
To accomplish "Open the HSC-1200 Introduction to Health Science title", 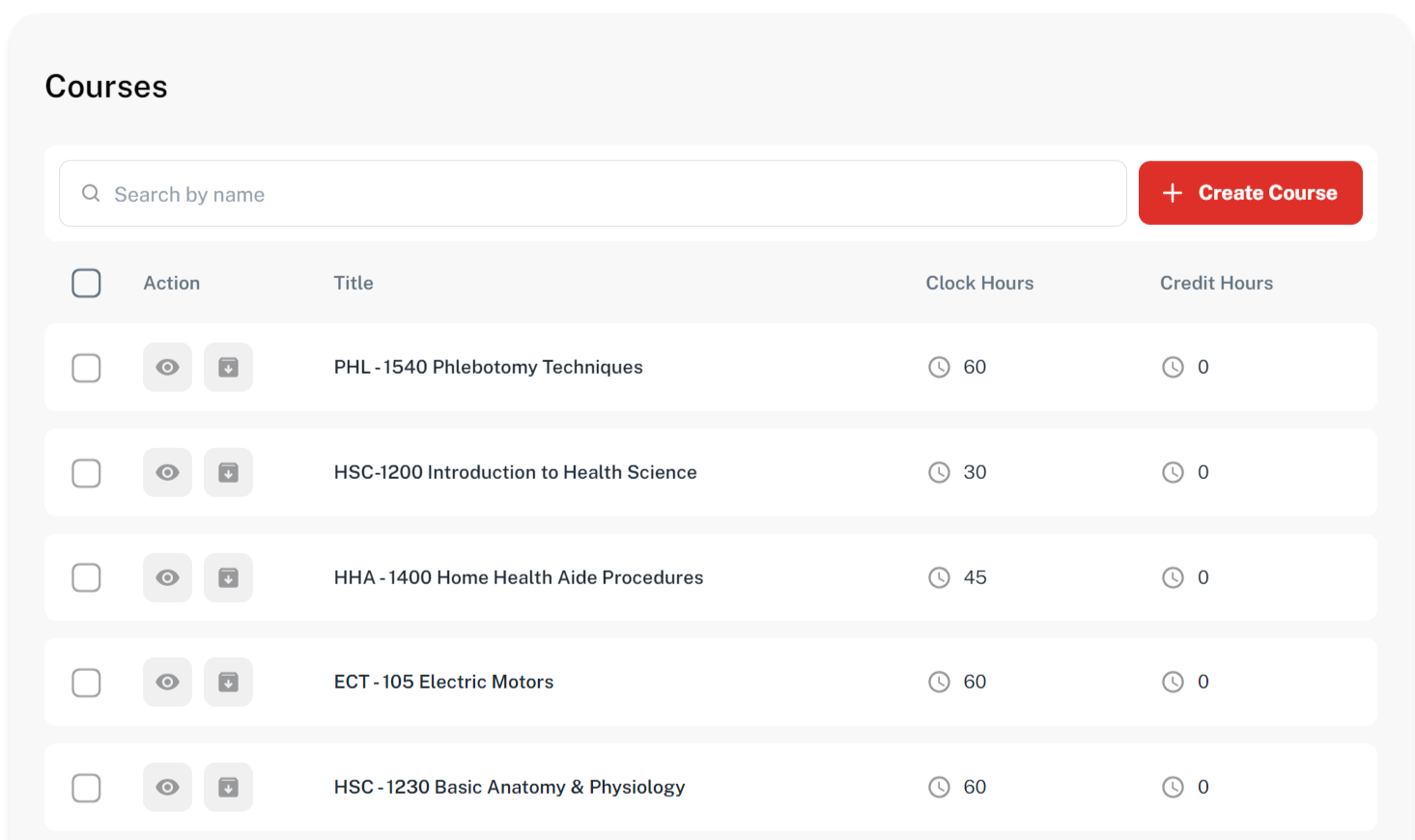I will (x=515, y=472).
